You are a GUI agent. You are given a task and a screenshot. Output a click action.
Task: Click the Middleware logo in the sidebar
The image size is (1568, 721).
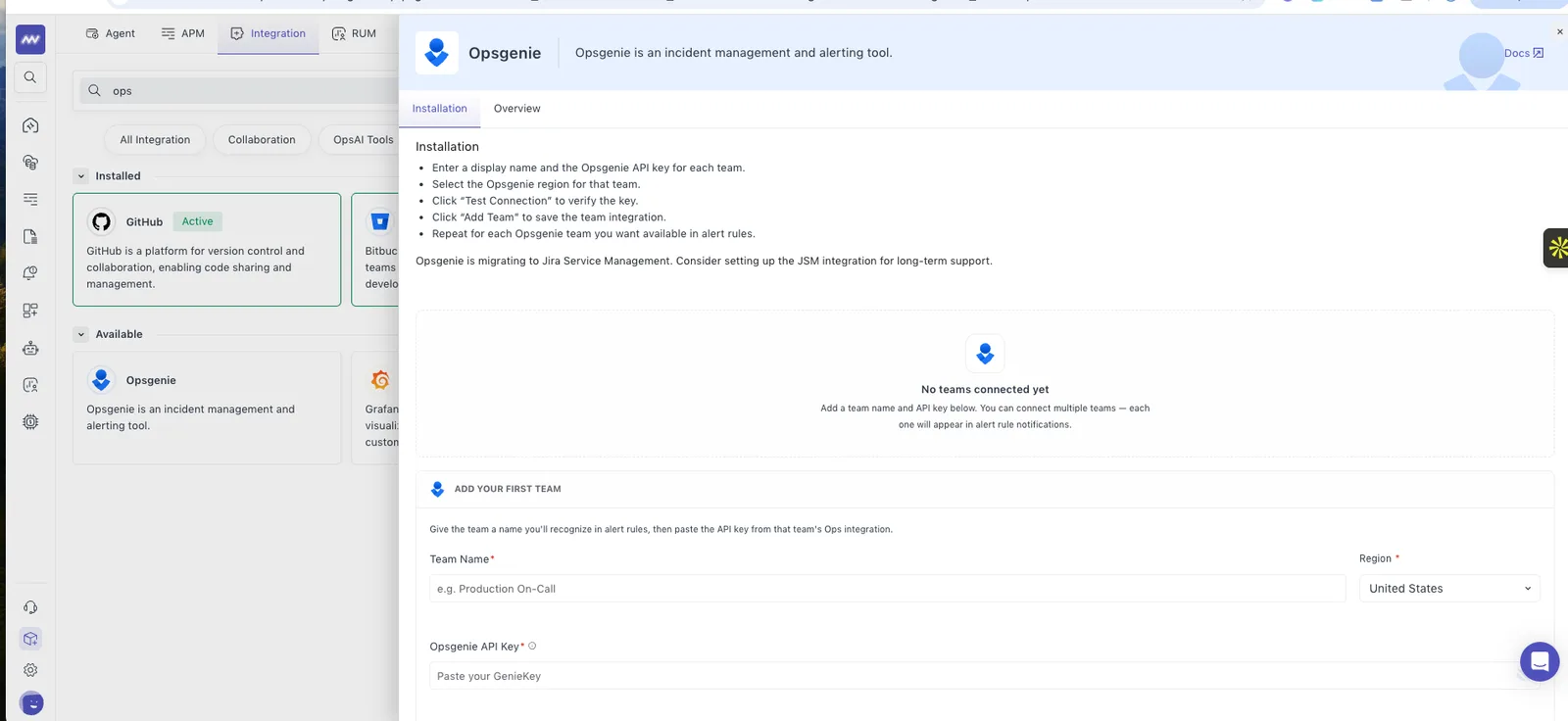pos(30,39)
